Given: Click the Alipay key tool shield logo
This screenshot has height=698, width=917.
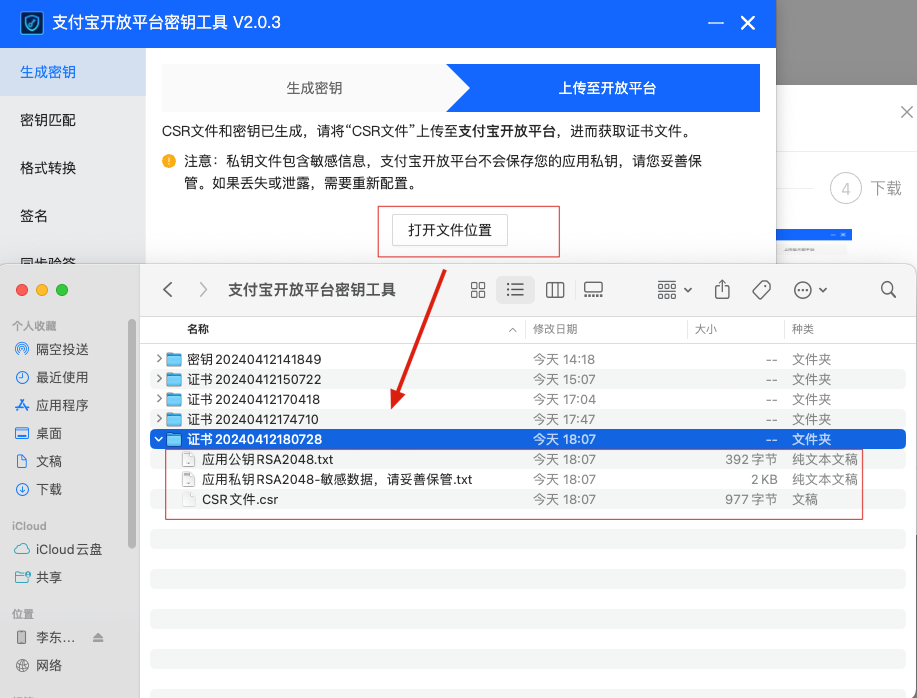Looking at the screenshot, I should pos(32,23).
